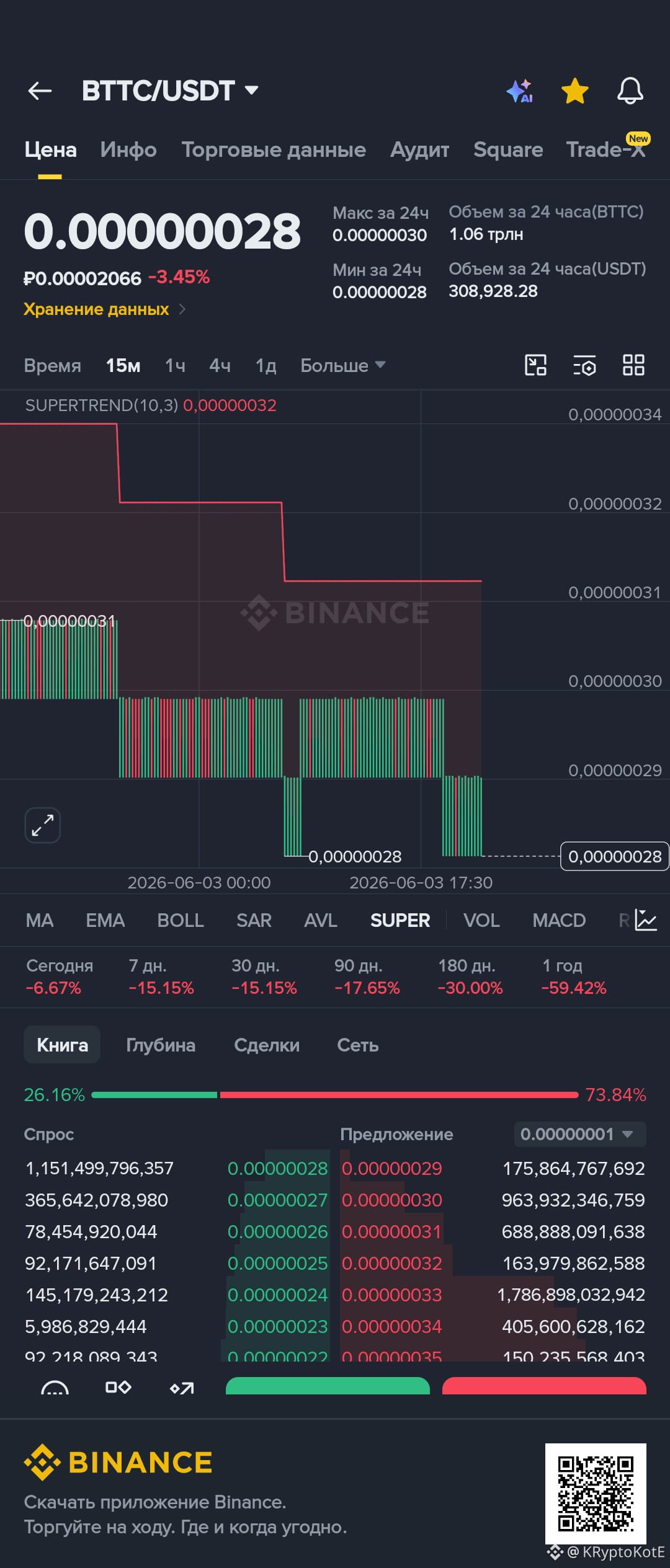
Task: Enable the MACD sub-indicator
Action: (559, 920)
